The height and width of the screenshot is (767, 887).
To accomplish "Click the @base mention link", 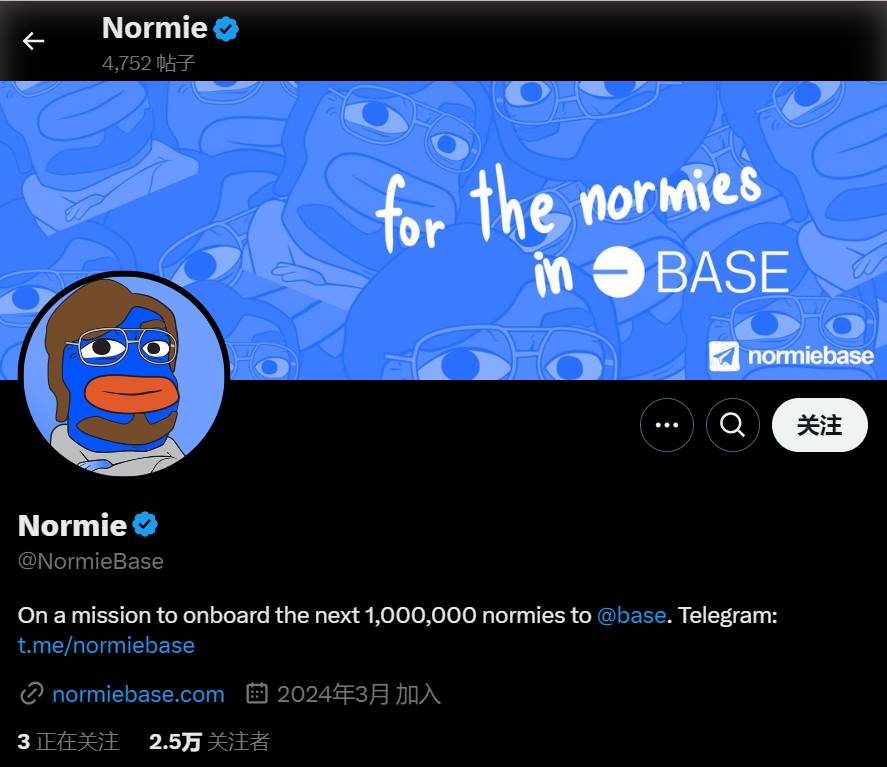I will pos(631,615).
